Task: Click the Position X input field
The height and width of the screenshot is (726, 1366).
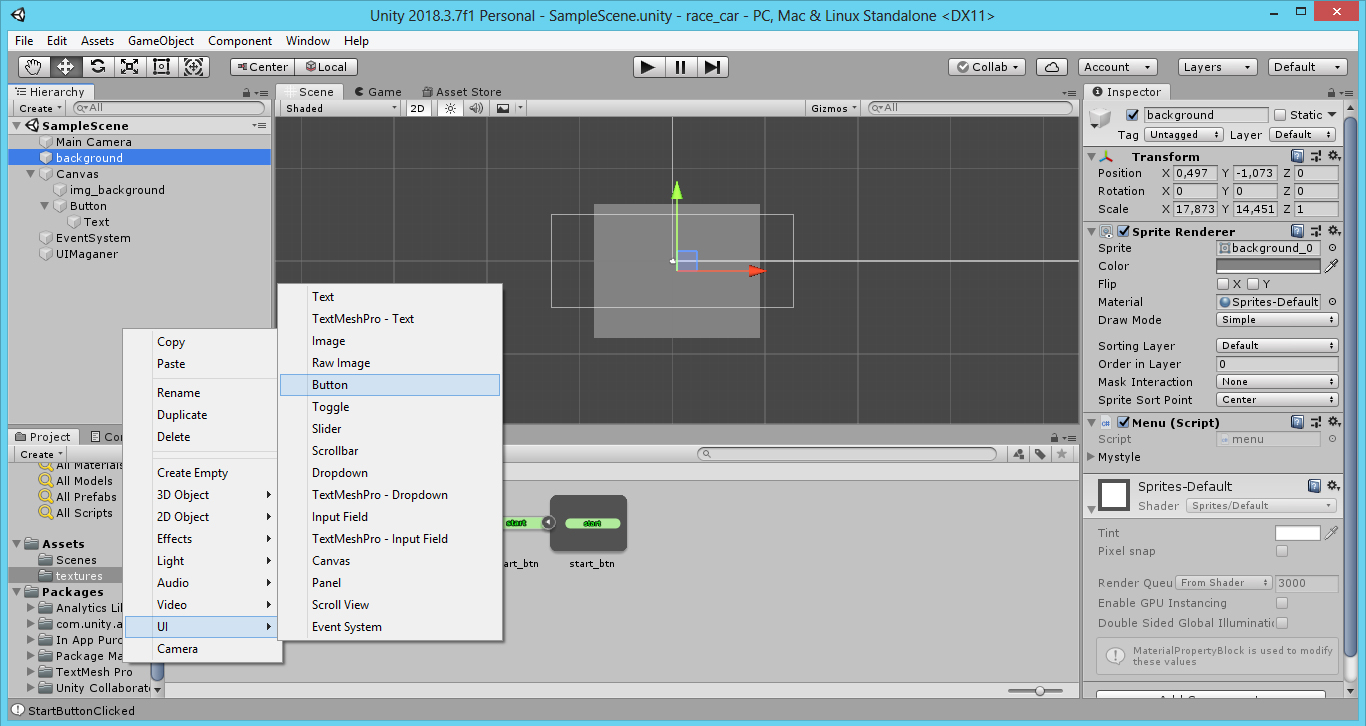Action: pyautogui.click(x=1195, y=173)
